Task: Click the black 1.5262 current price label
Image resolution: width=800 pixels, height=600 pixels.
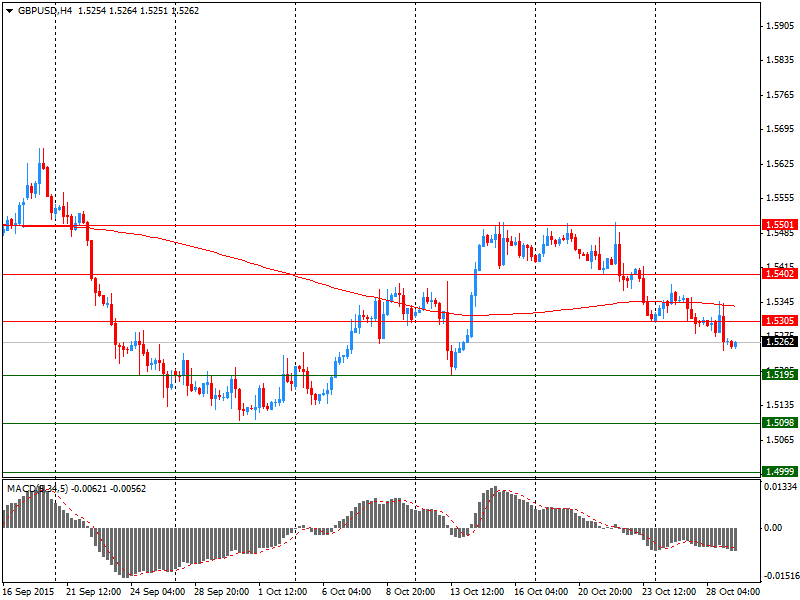Action: click(x=780, y=342)
